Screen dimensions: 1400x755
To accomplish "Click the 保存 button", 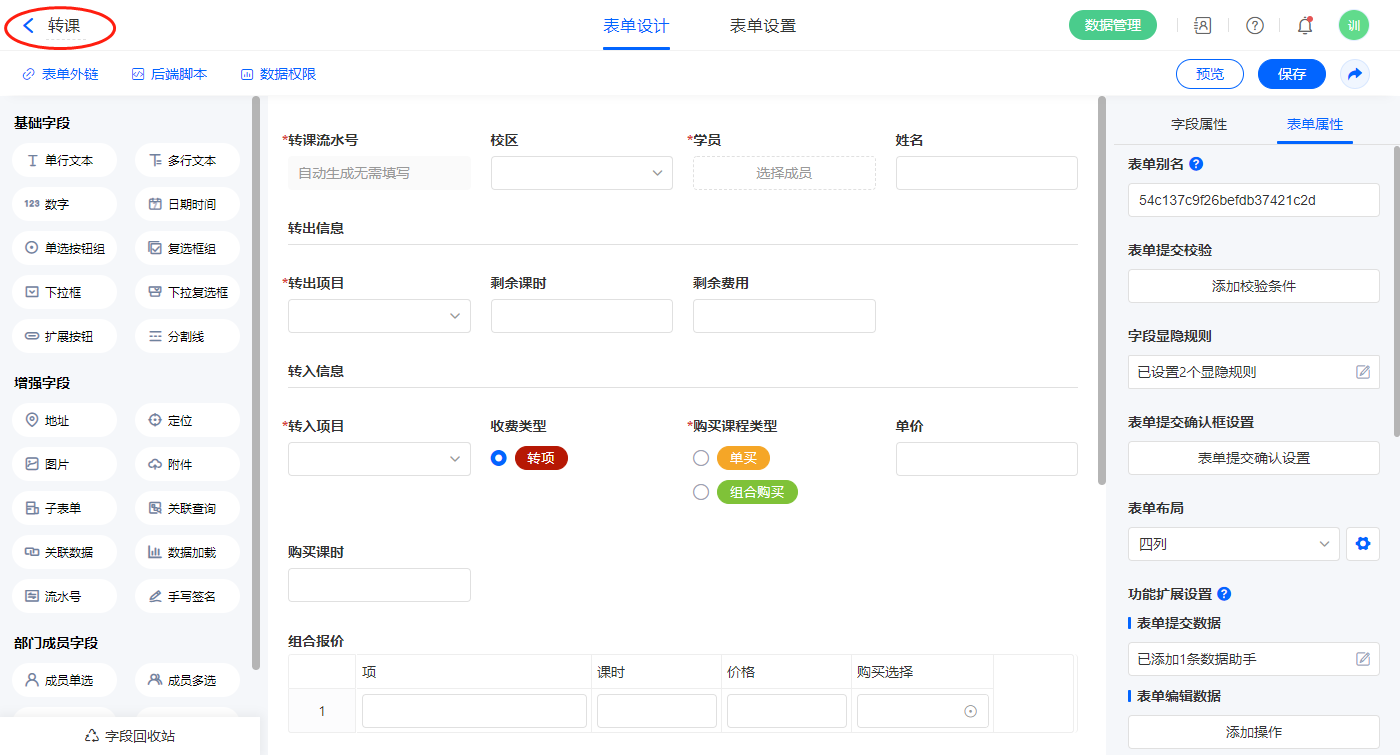I will tap(1291, 74).
